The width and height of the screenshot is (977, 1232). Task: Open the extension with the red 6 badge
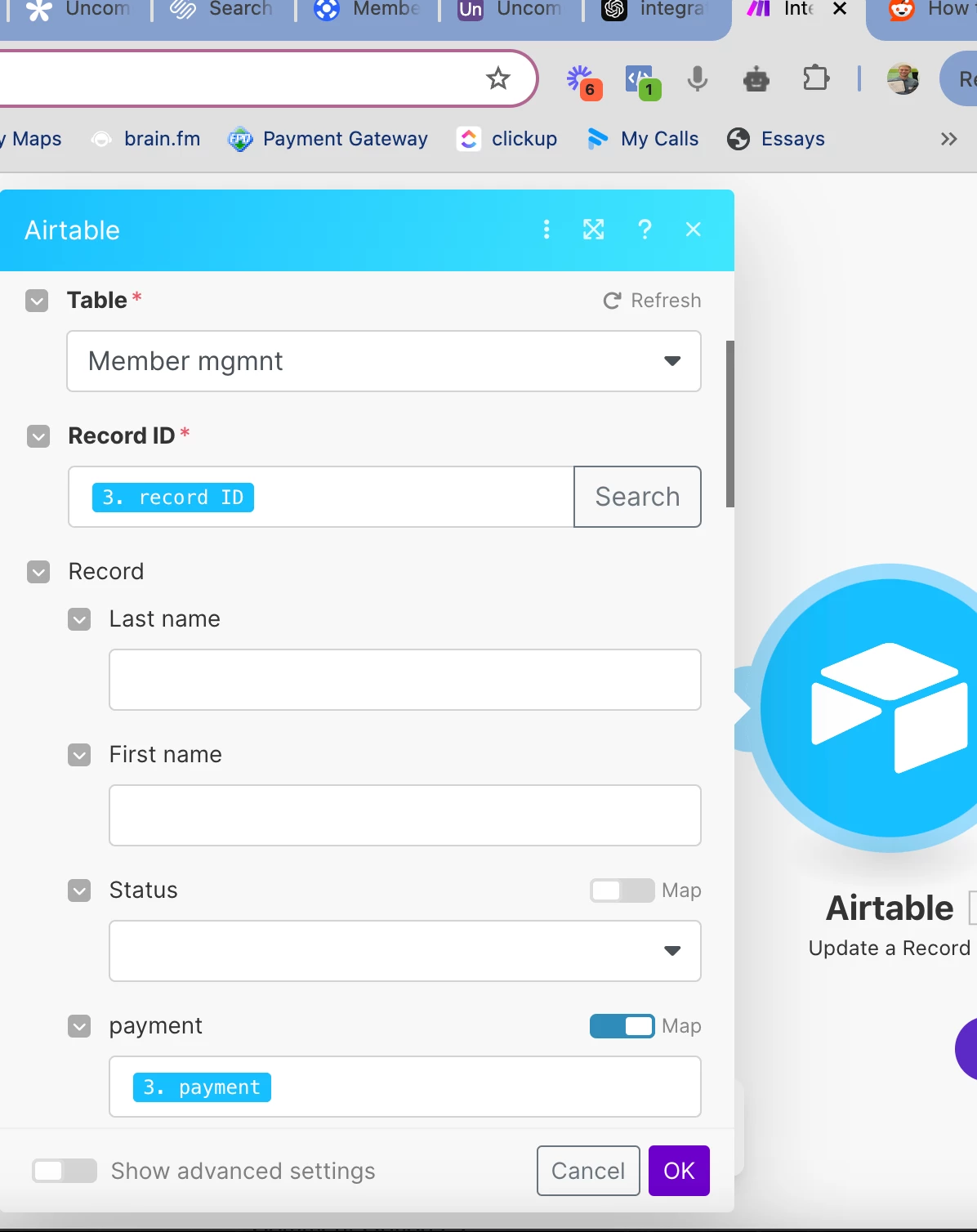[583, 81]
